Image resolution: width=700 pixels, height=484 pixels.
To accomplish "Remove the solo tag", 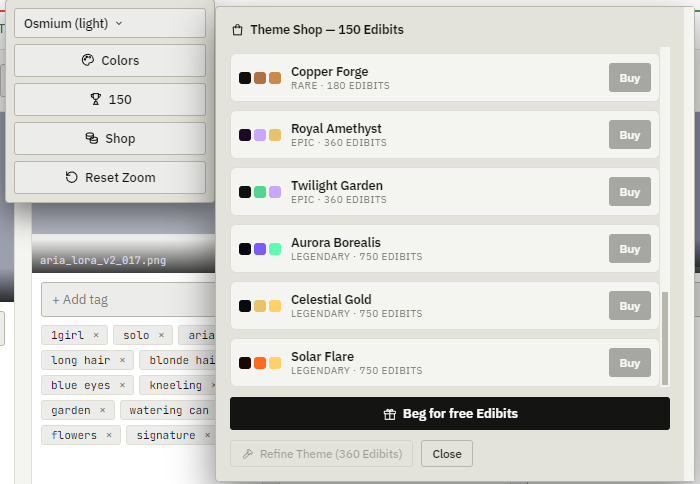I will 161,335.
